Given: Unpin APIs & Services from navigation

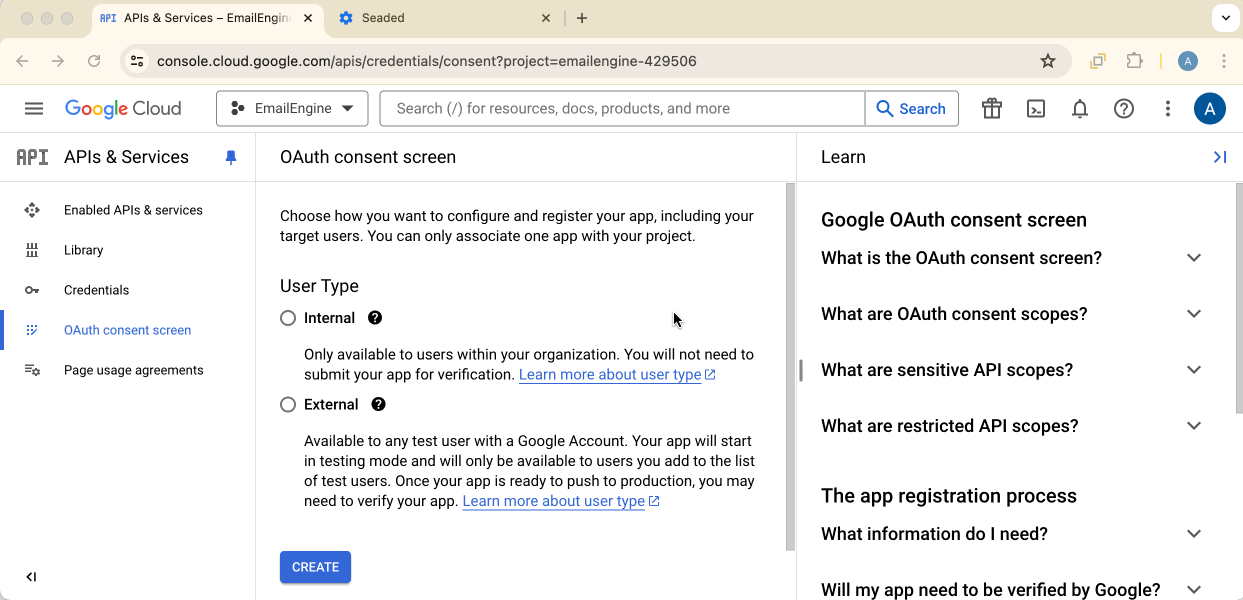Looking at the screenshot, I should [231, 157].
